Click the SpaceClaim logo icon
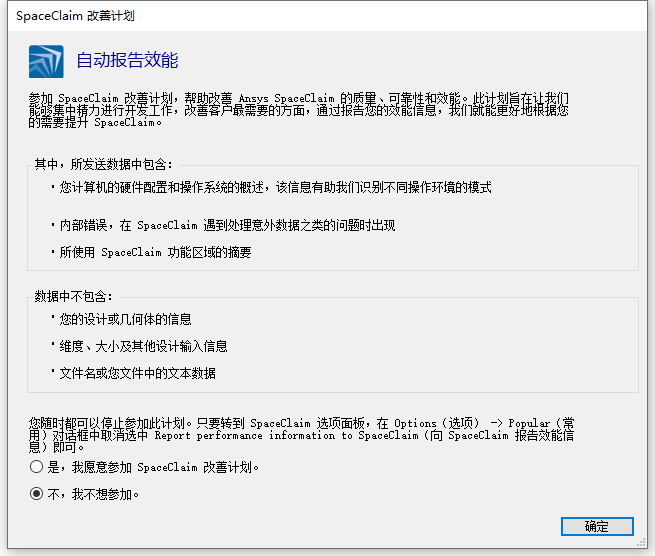This screenshot has width=655, height=556. [46, 61]
